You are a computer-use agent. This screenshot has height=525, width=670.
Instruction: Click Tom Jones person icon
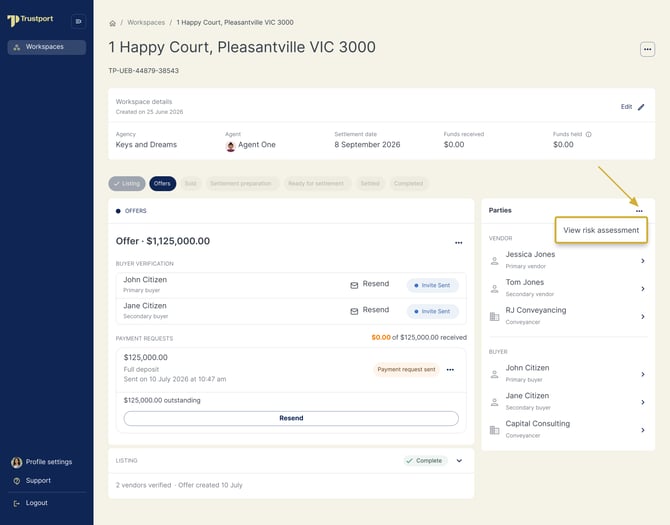coord(494,289)
